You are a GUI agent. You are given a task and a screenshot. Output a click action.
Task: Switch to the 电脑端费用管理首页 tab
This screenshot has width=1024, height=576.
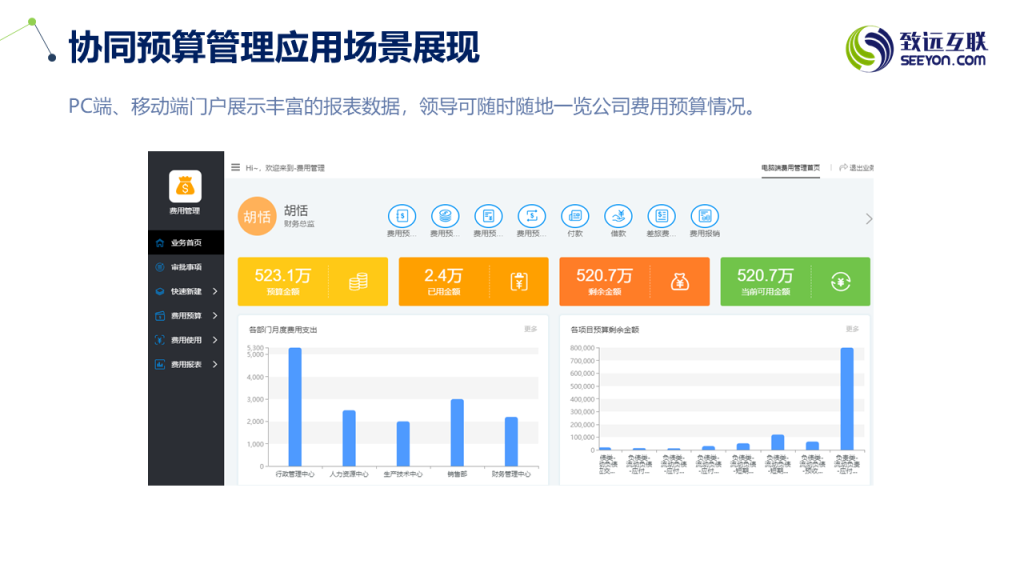pyautogui.click(x=790, y=167)
